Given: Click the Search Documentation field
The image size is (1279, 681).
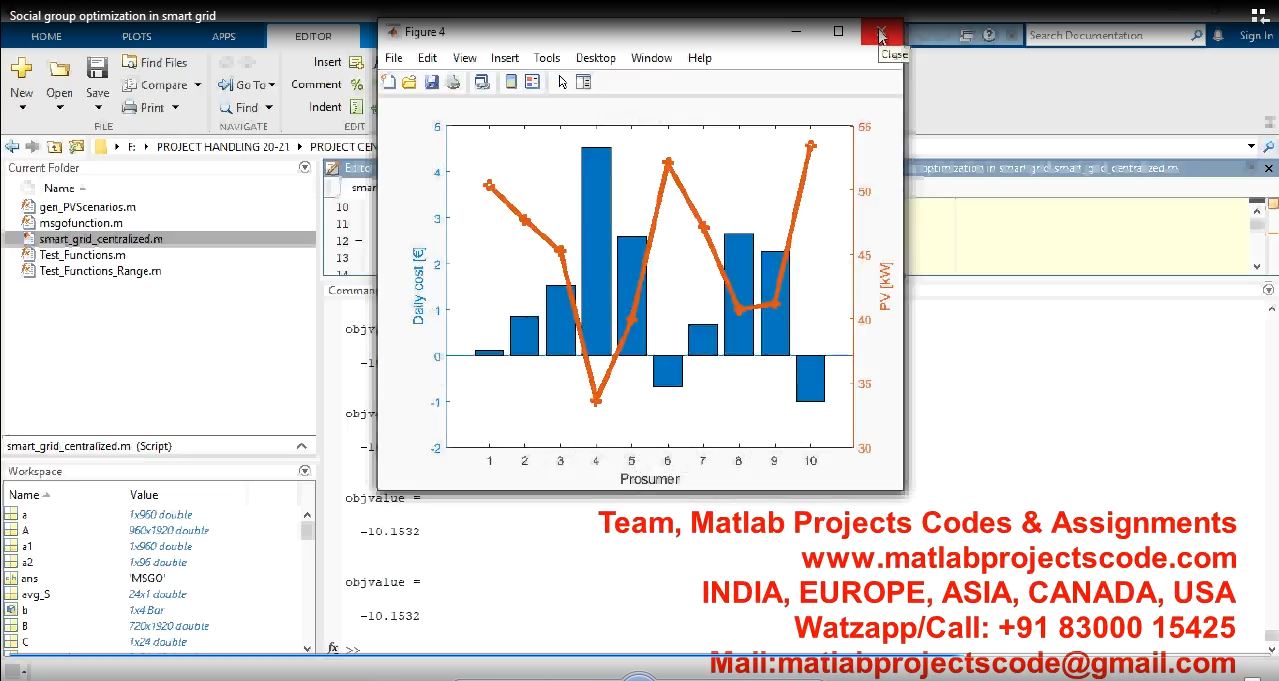Looking at the screenshot, I should [1108, 35].
